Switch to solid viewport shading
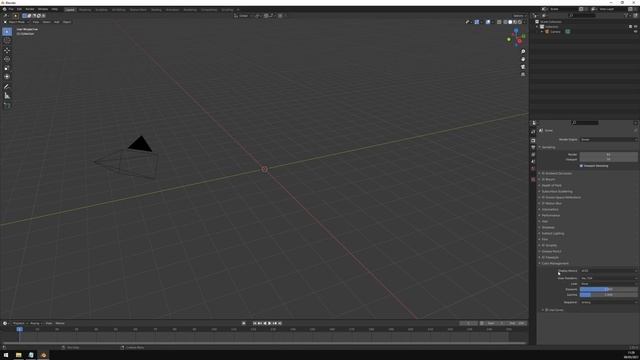Screen dimensions: 640x360 [x=510, y=22]
